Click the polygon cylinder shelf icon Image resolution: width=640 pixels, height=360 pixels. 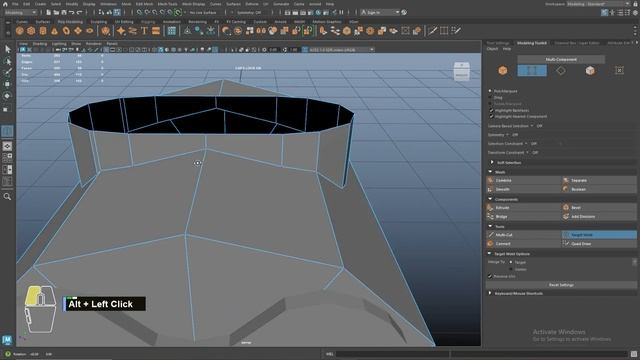[42, 31]
